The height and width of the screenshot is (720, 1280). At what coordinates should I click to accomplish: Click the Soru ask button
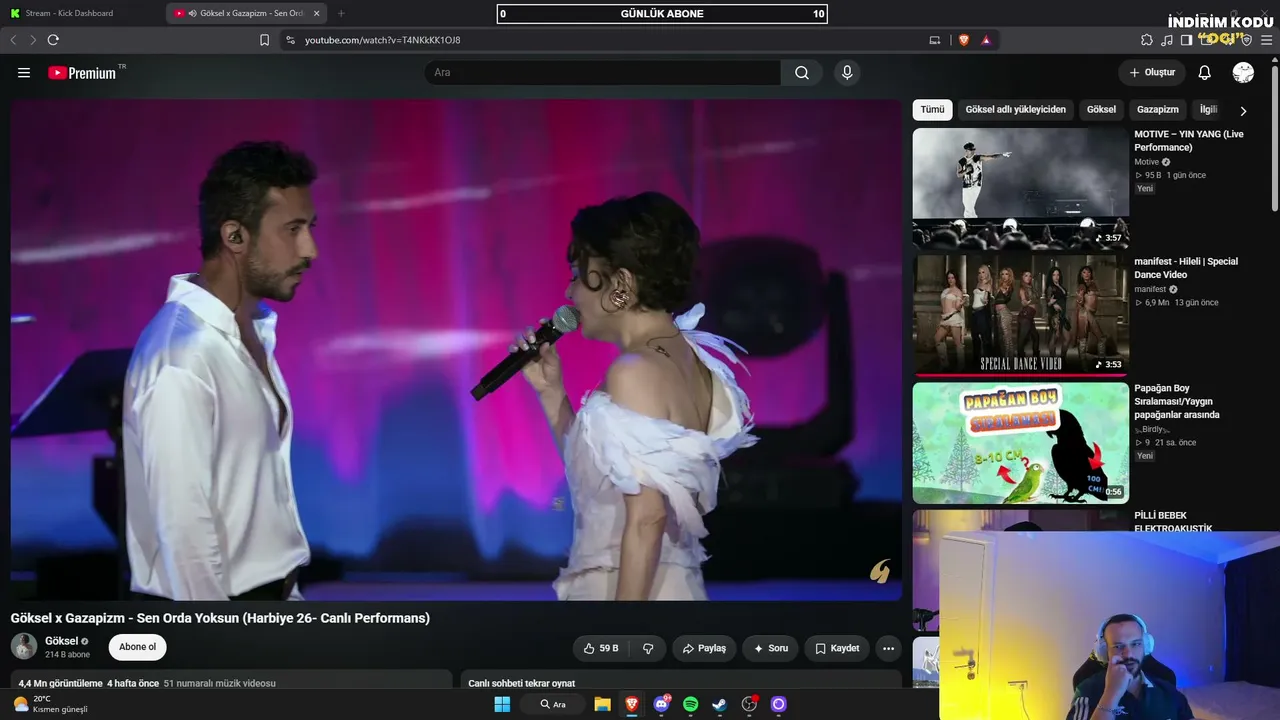pos(771,648)
